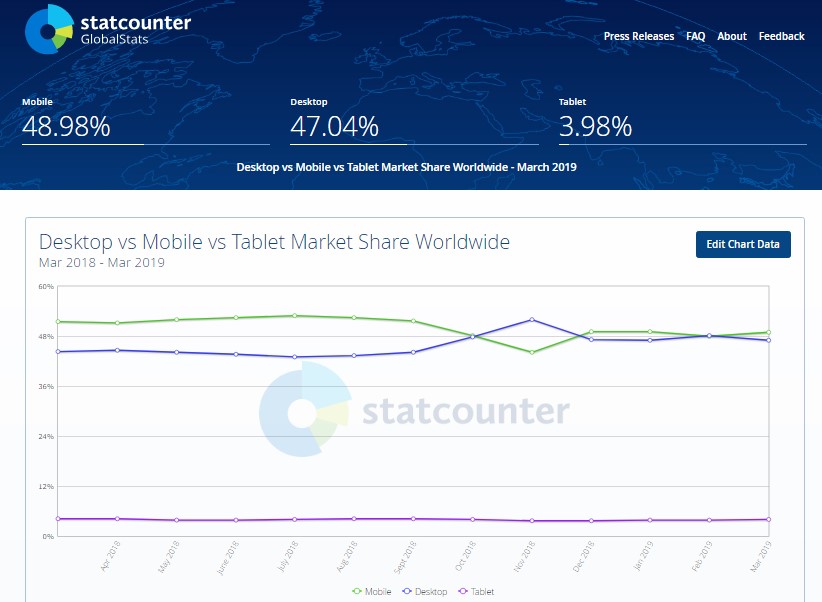Toggle the Desktop series in the legend
The image size is (822, 602).
click(x=425, y=592)
